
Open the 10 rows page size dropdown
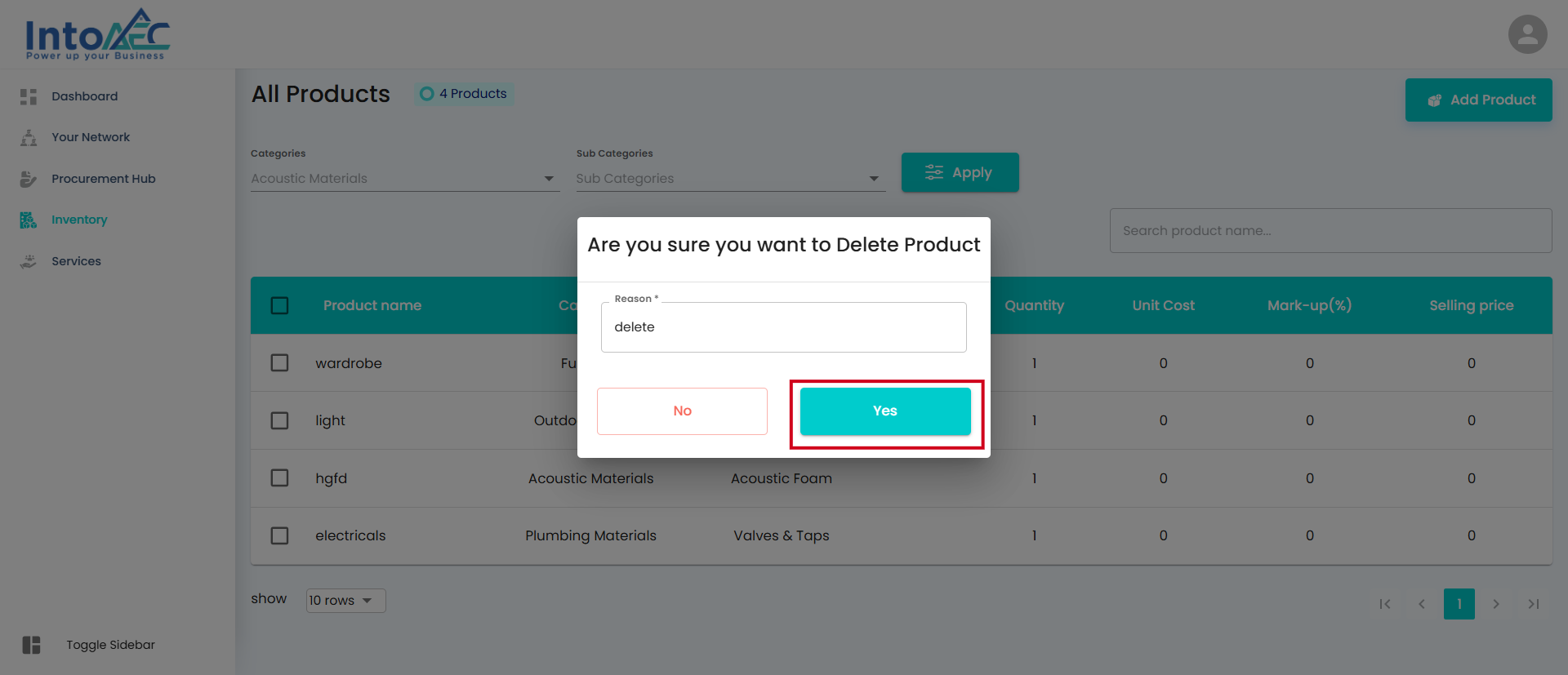(x=345, y=601)
